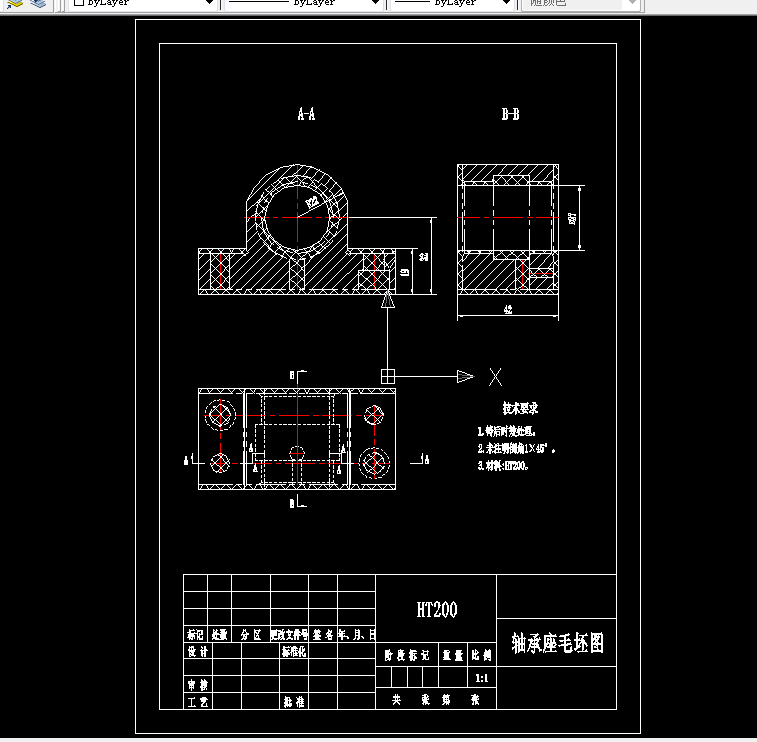Image resolution: width=757 pixels, height=742 pixels.
Task: Select the UCS origin square icon
Action: tap(388, 376)
